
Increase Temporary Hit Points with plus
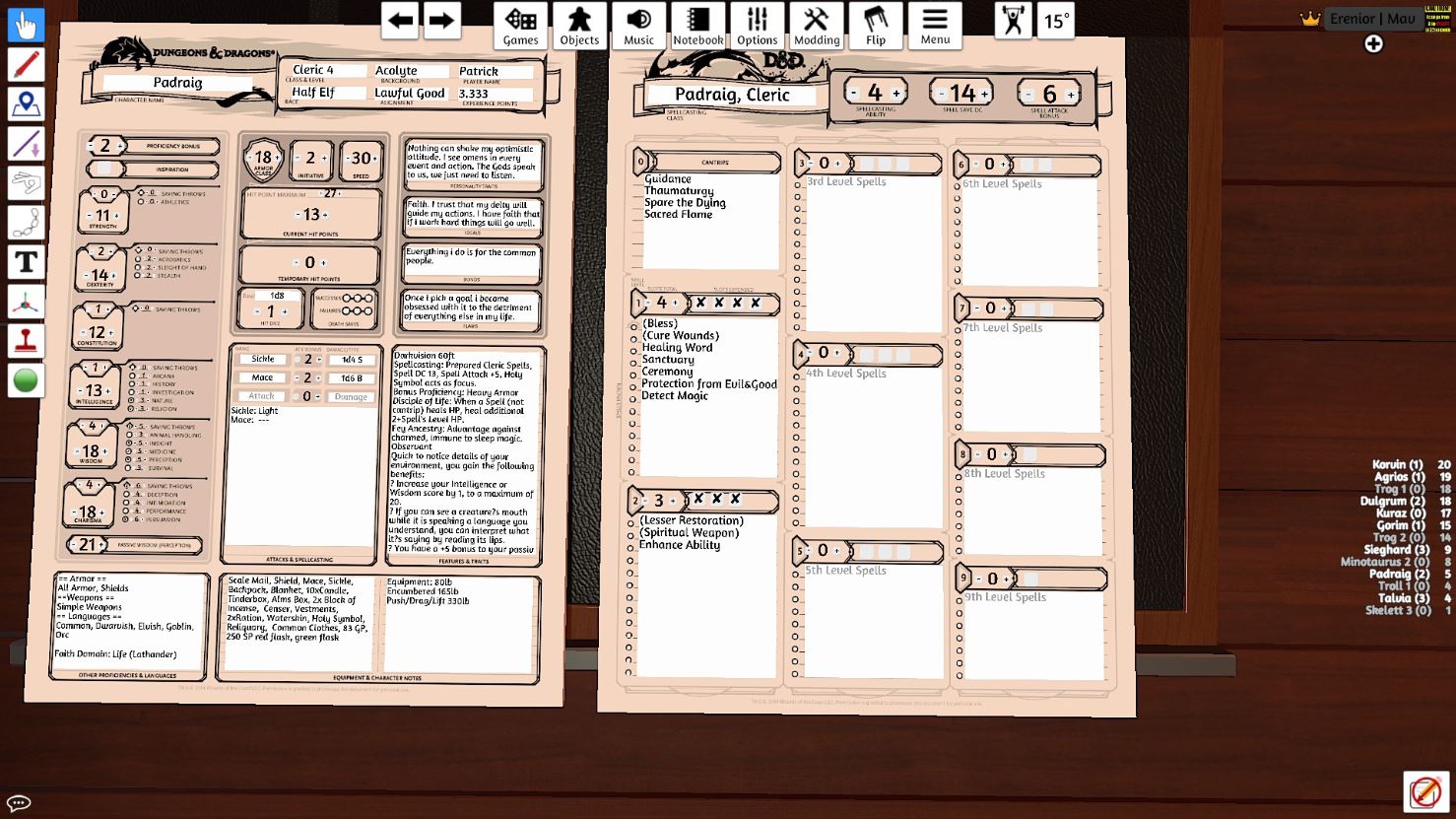tap(323, 263)
